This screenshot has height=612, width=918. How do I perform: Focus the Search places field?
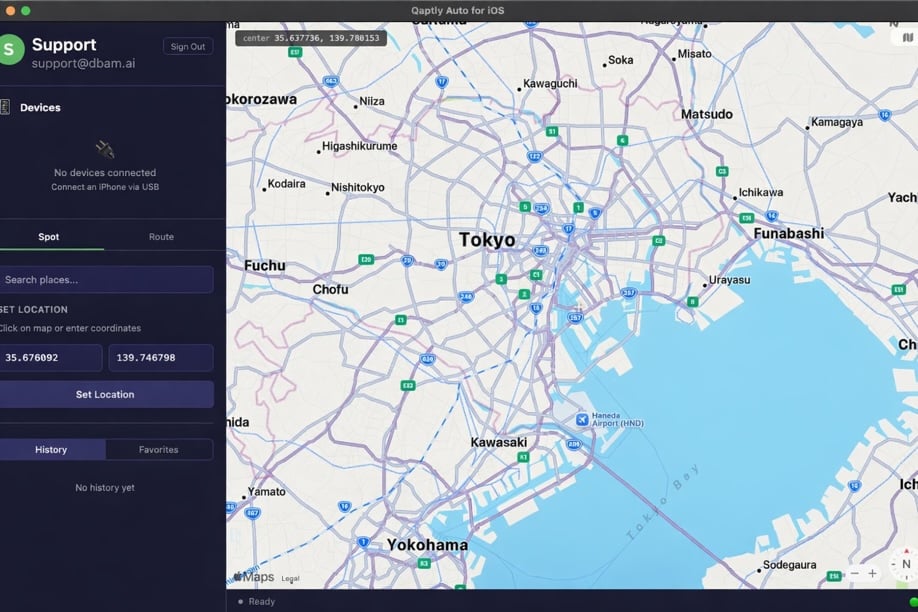105,279
